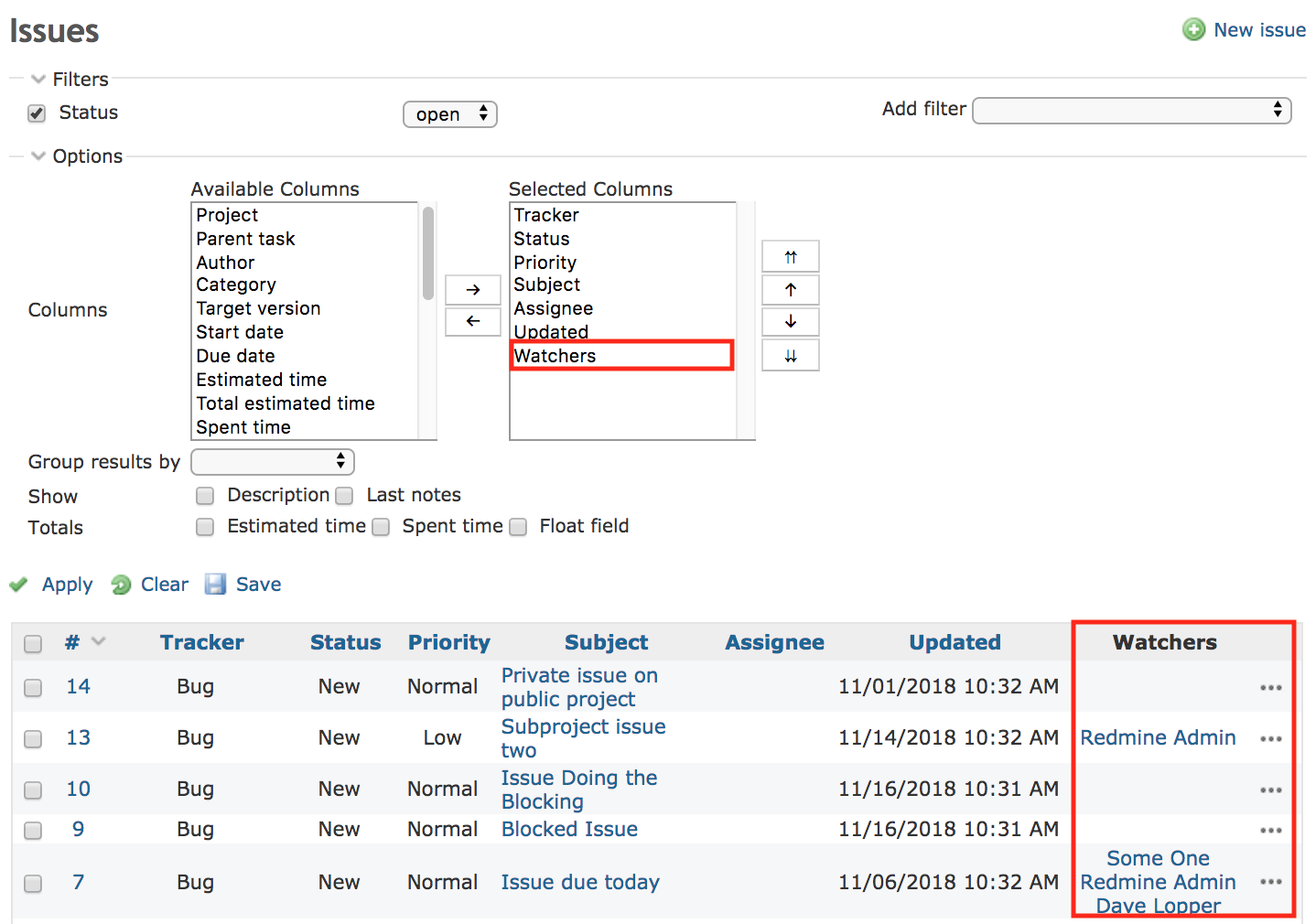The height and width of the screenshot is (924, 1316).
Task: Click the left arrow to remove a column
Action: coord(472,321)
